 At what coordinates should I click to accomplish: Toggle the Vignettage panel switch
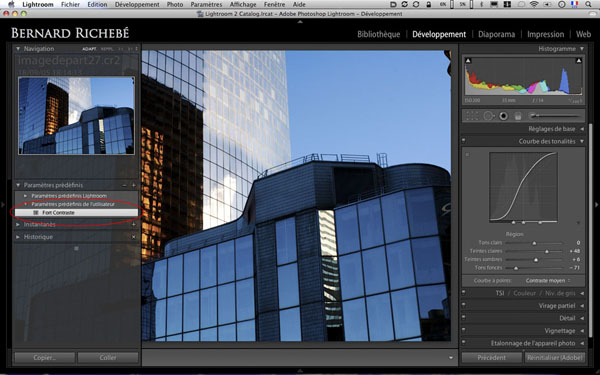click(464, 330)
